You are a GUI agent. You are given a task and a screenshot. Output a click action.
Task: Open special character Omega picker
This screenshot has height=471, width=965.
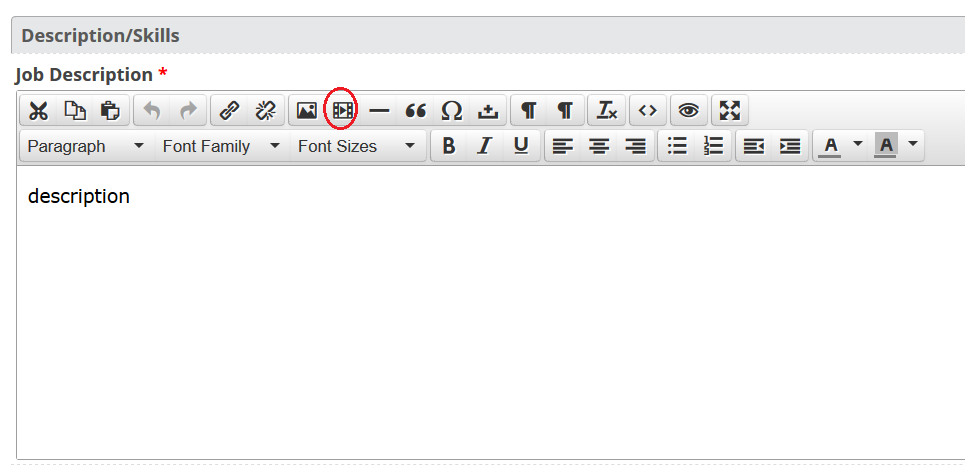click(x=452, y=111)
